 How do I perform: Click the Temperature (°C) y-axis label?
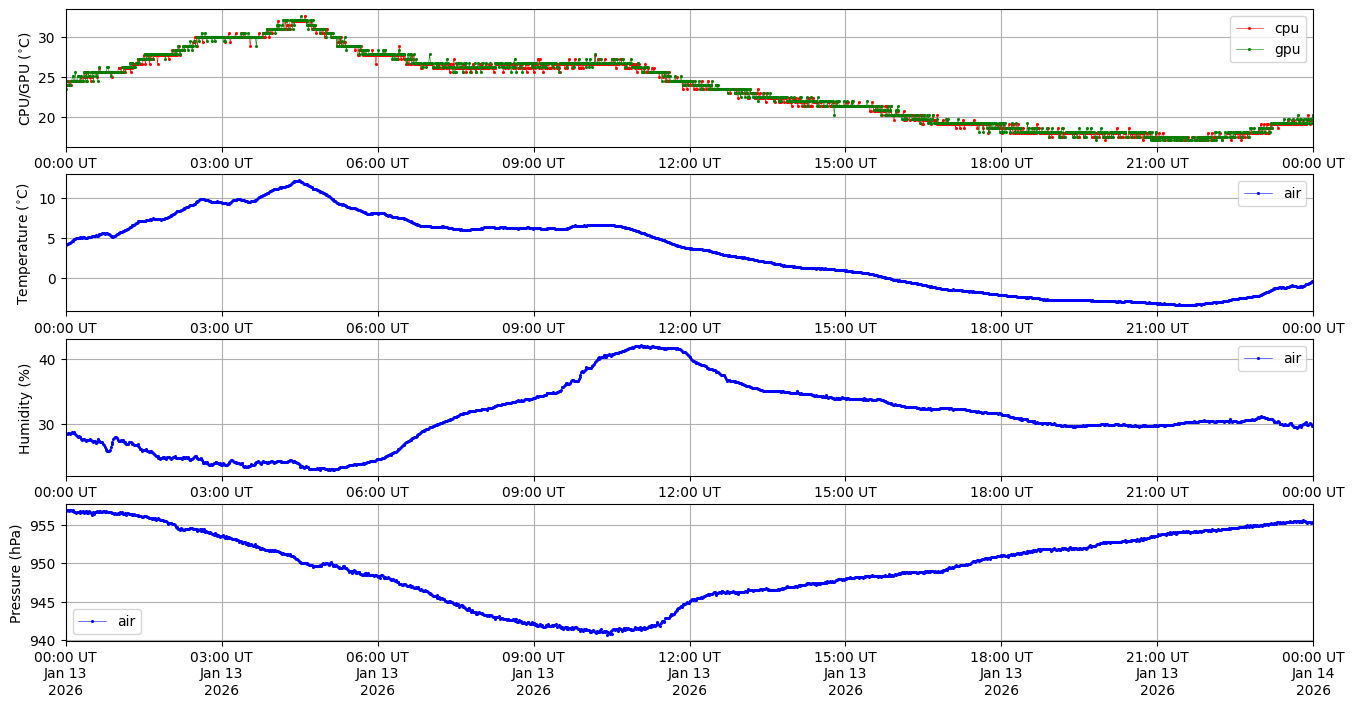(x=25, y=243)
